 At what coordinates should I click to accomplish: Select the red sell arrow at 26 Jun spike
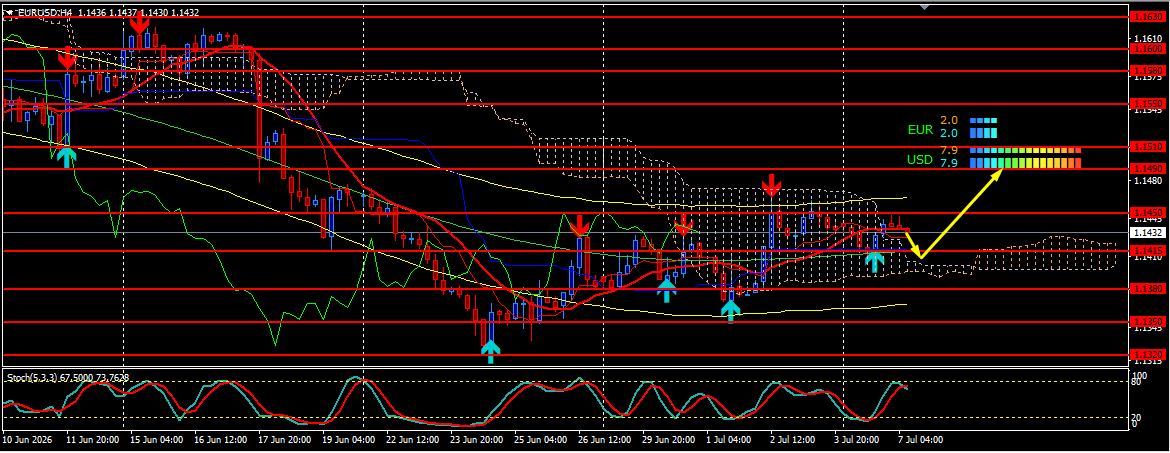[x=579, y=225]
